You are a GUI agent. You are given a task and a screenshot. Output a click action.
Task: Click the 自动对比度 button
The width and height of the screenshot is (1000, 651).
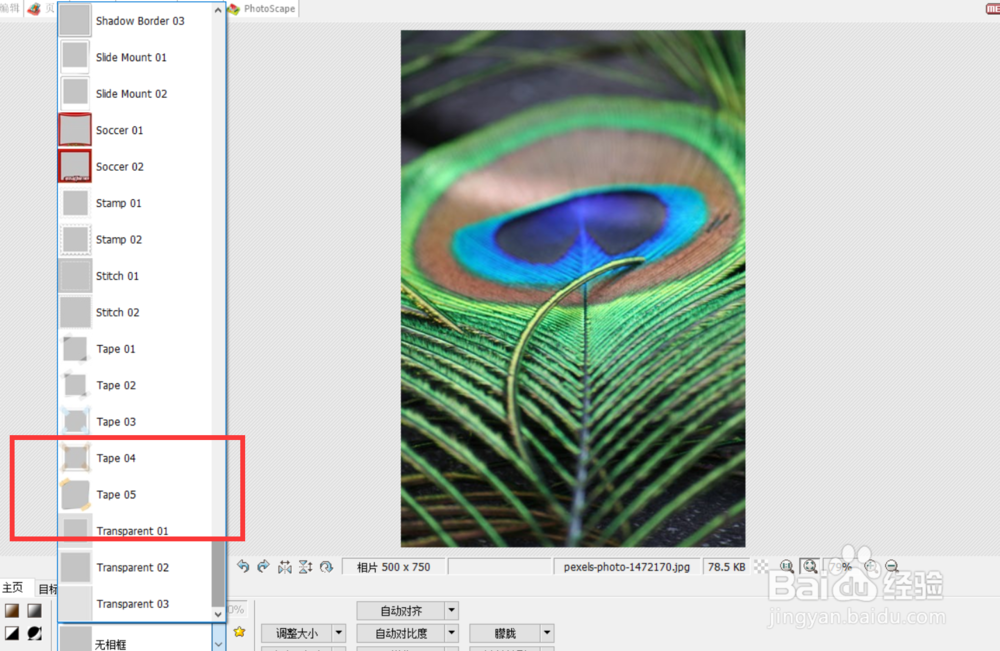pyautogui.click(x=401, y=633)
